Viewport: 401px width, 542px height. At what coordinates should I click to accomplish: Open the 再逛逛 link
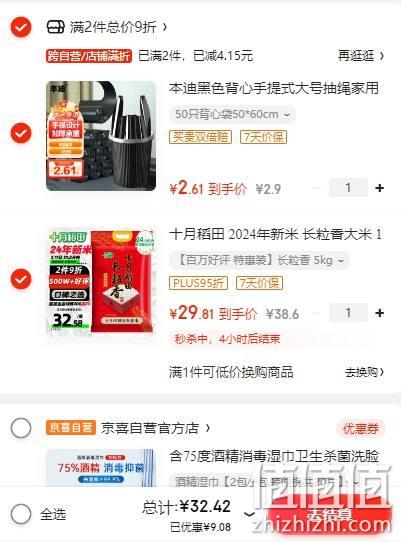361,56
